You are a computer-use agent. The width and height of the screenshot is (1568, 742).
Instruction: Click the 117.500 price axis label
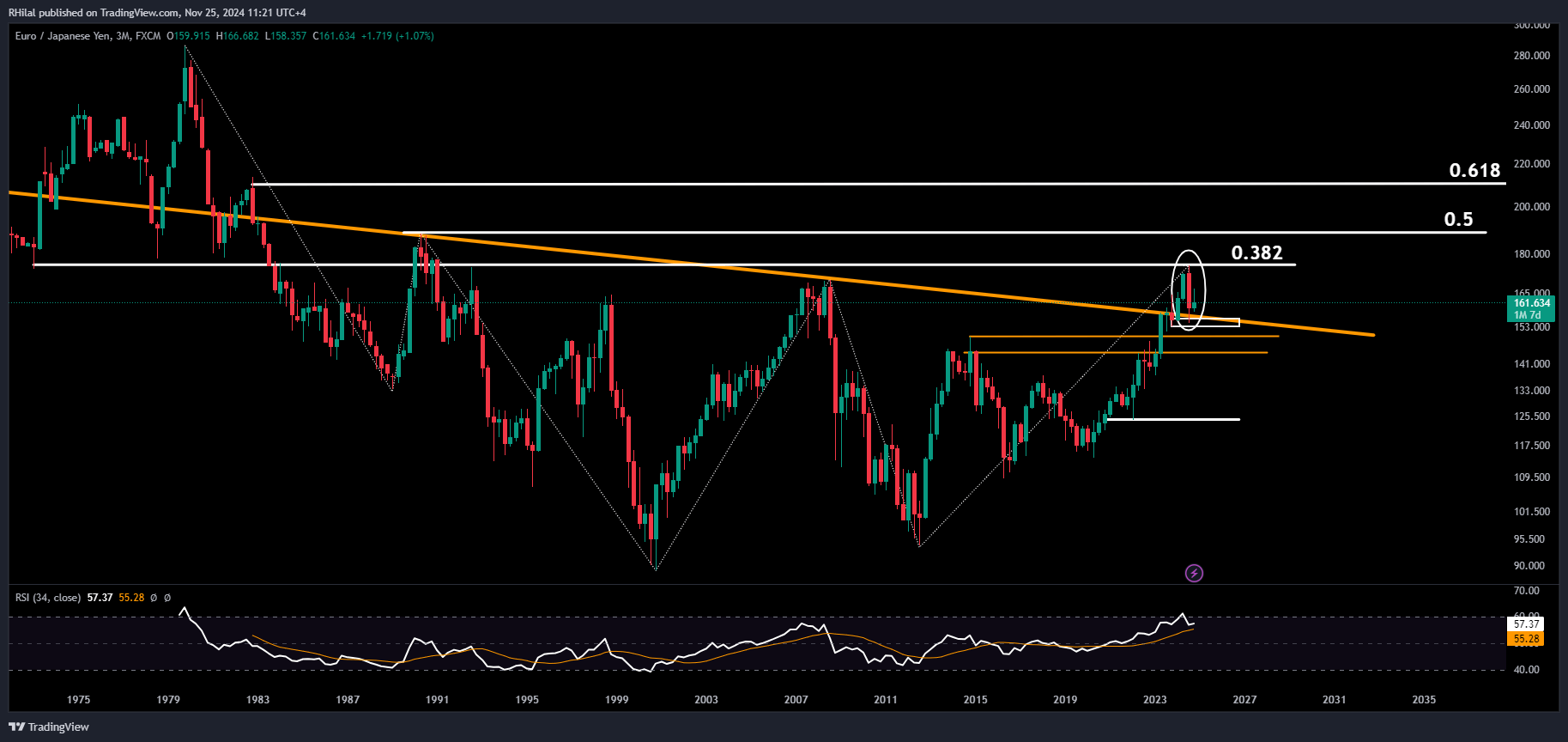pos(1532,446)
